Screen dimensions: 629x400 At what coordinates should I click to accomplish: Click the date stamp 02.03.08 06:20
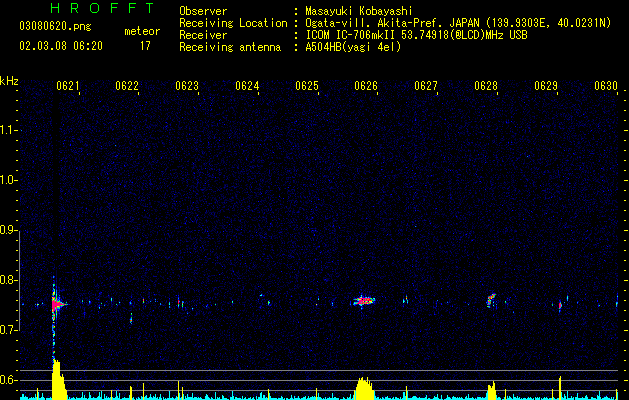tap(61, 46)
